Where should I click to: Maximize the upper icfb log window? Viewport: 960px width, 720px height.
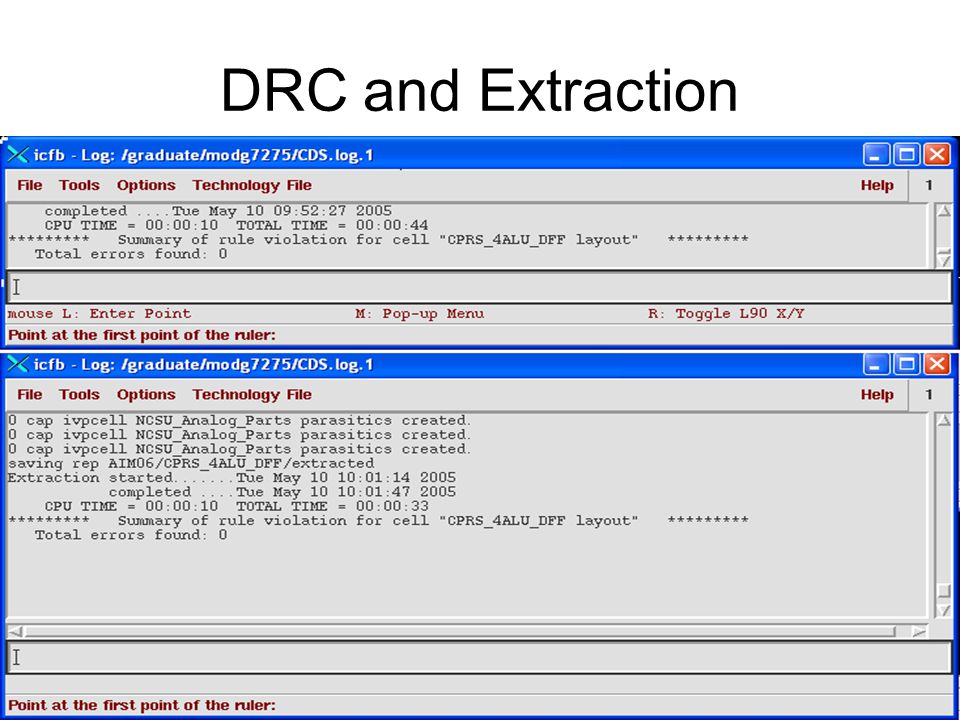906,154
